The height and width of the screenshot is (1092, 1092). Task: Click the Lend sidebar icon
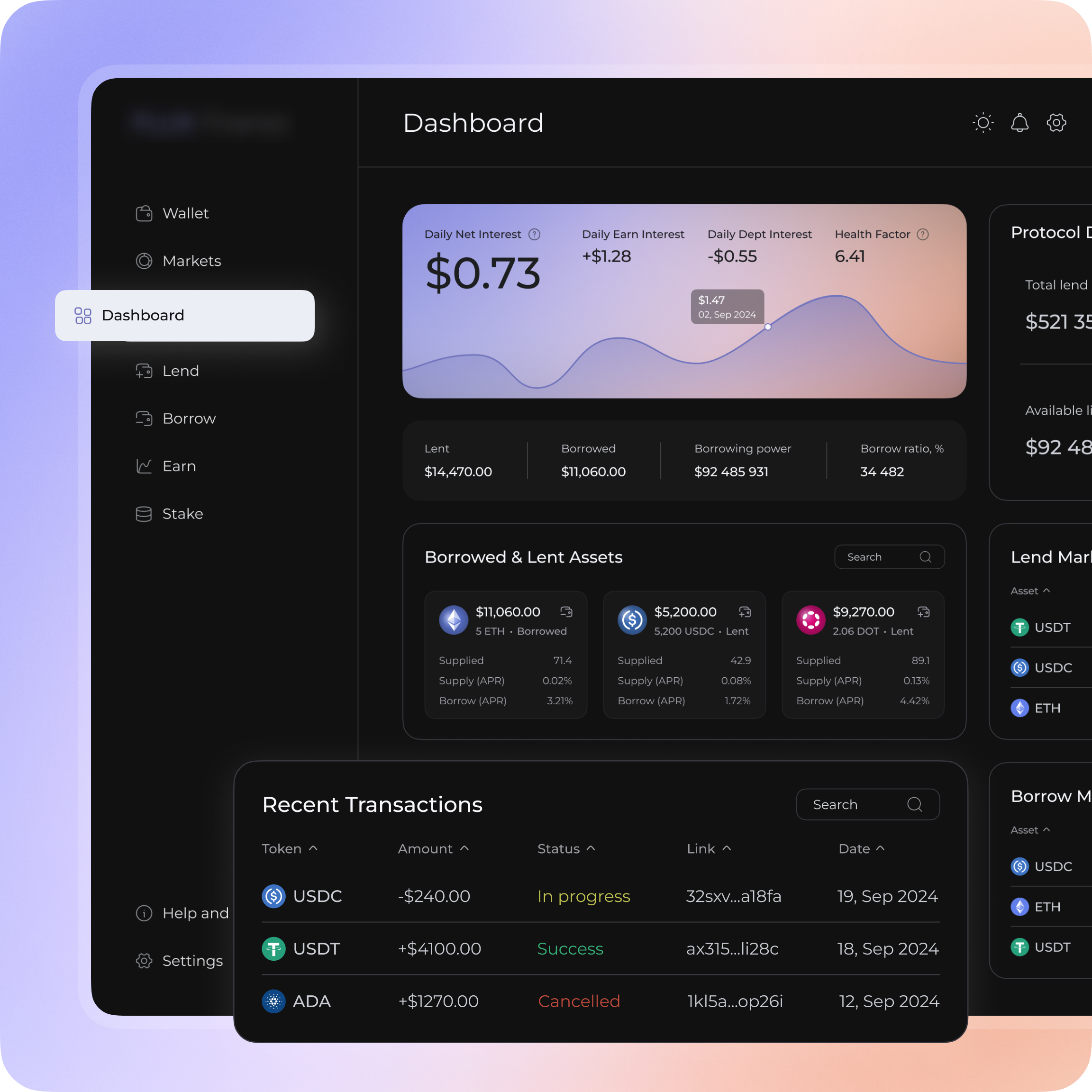[143, 370]
